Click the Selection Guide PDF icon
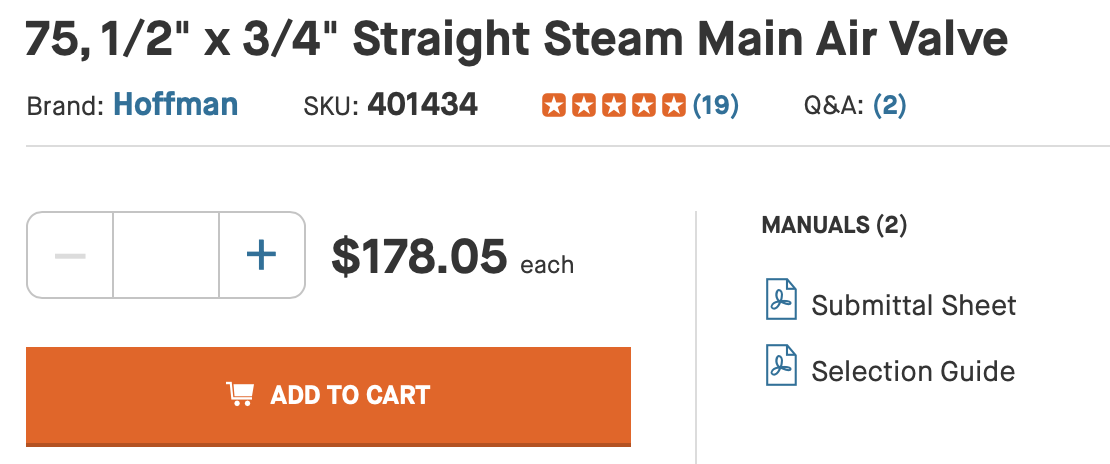 (781, 366)
